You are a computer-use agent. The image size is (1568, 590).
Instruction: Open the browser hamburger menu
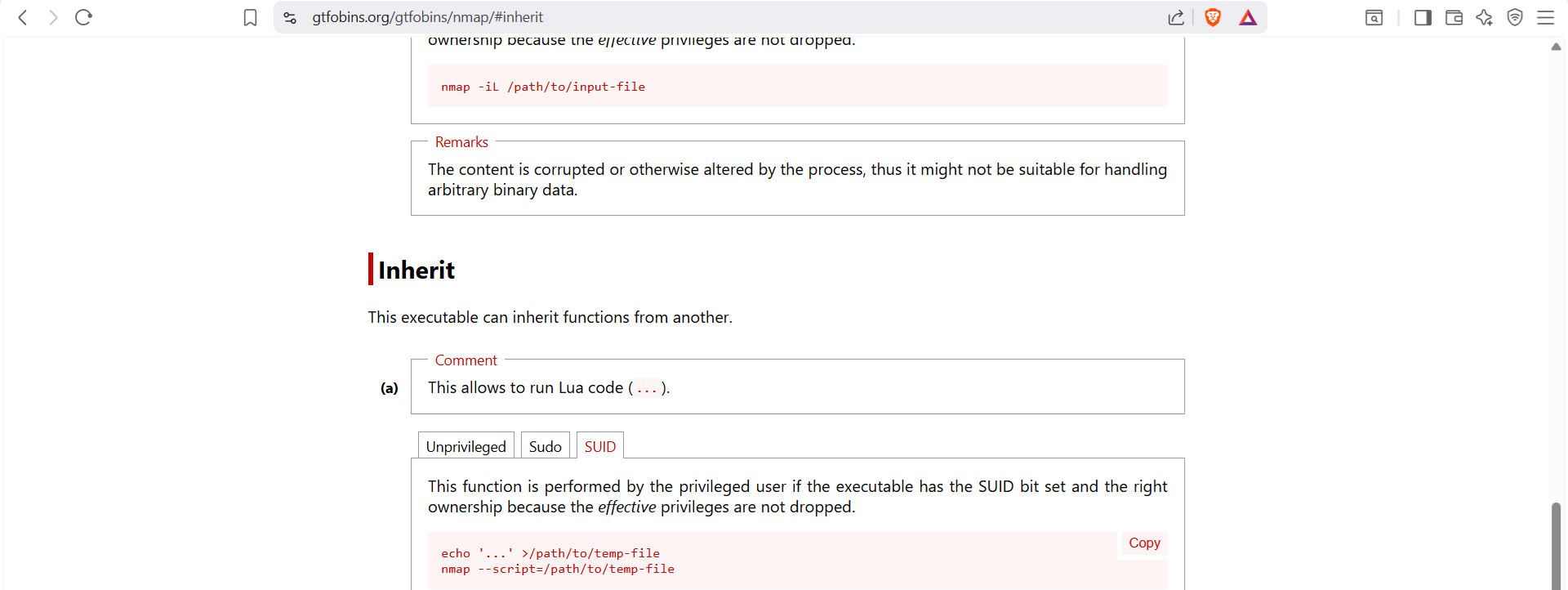click(x=1545, y=17)
